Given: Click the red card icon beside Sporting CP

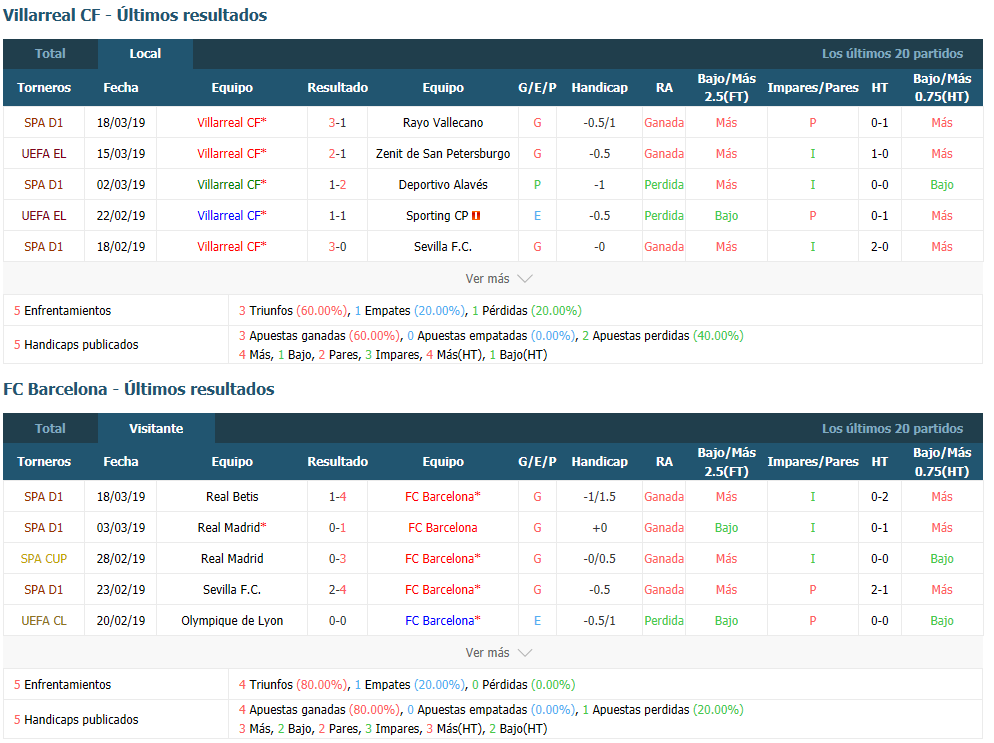Looking at the screenshot, I should tap(476, 216).
